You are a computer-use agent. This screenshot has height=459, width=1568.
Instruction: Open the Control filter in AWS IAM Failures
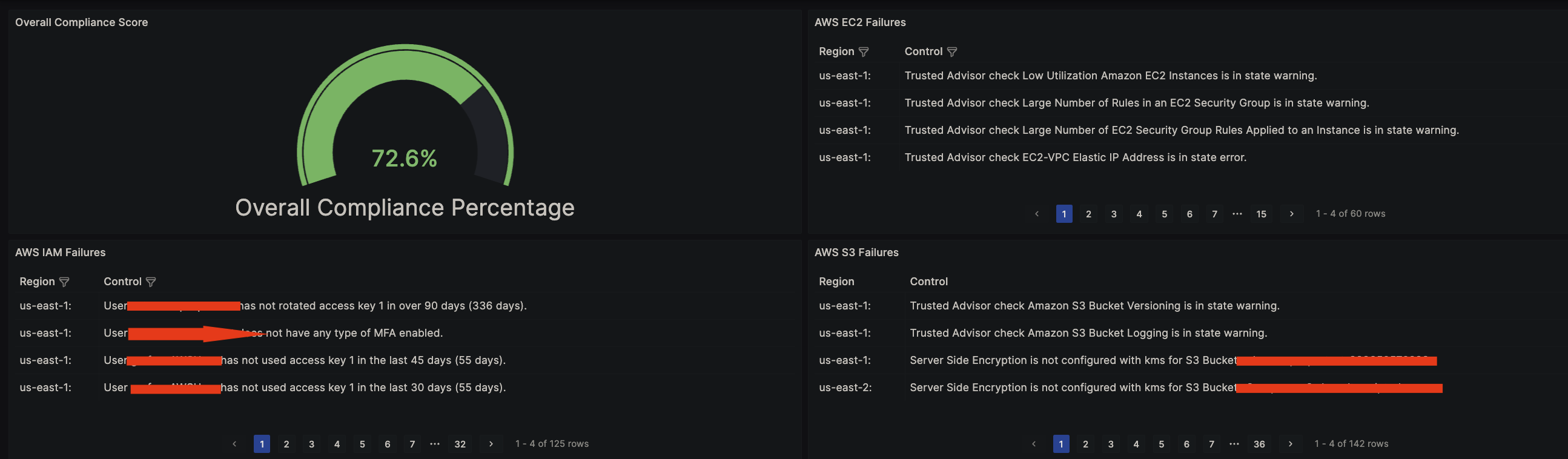coord(151,282)
